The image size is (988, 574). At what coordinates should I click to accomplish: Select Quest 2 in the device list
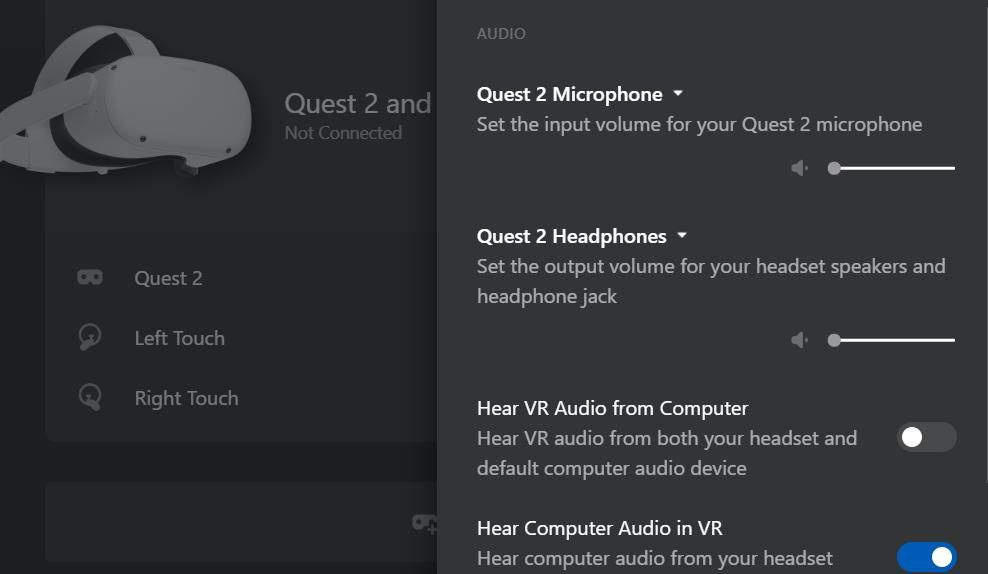click(168, 278)
